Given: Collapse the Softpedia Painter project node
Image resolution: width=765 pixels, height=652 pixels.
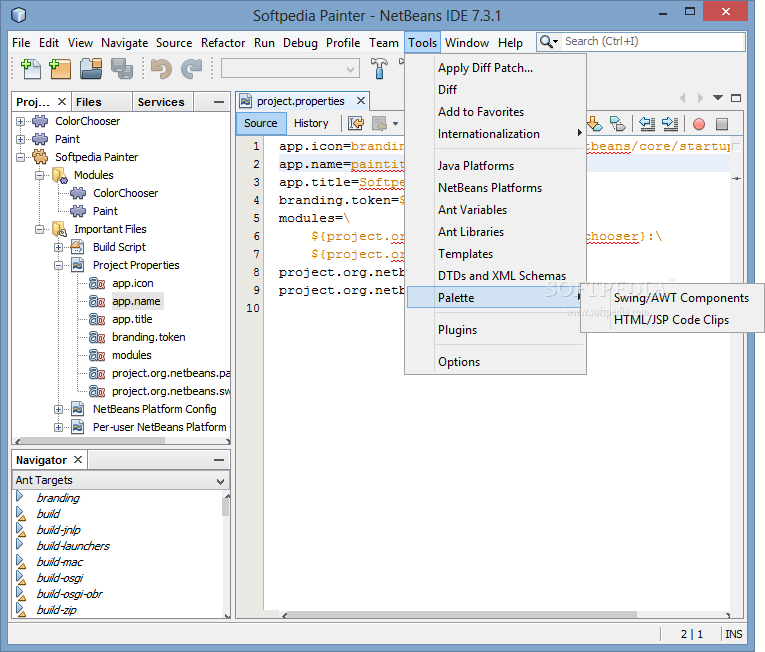Looking at the screenshot, I should pos(20,157).
